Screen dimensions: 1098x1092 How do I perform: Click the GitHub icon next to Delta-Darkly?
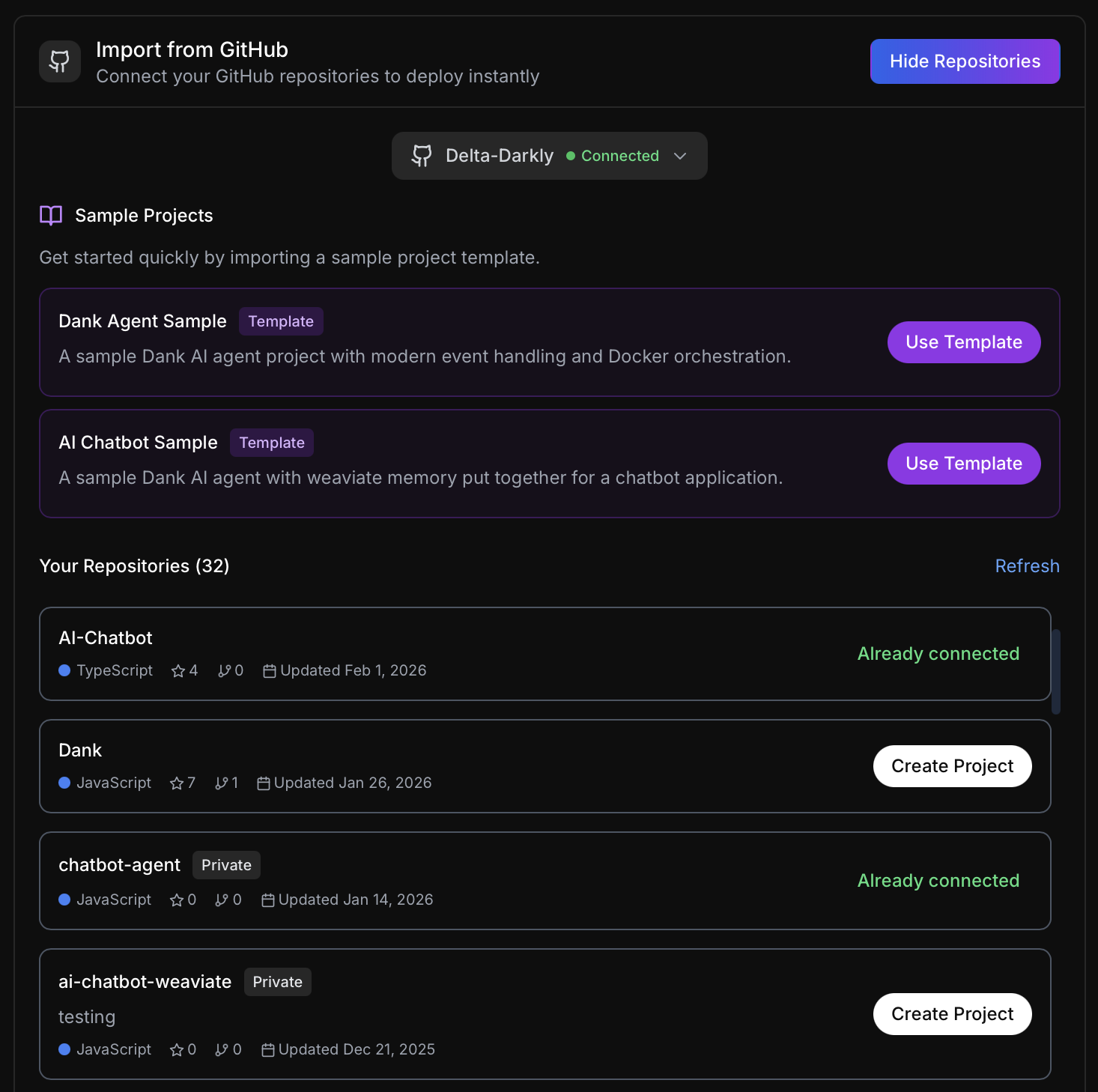(422, 156)
